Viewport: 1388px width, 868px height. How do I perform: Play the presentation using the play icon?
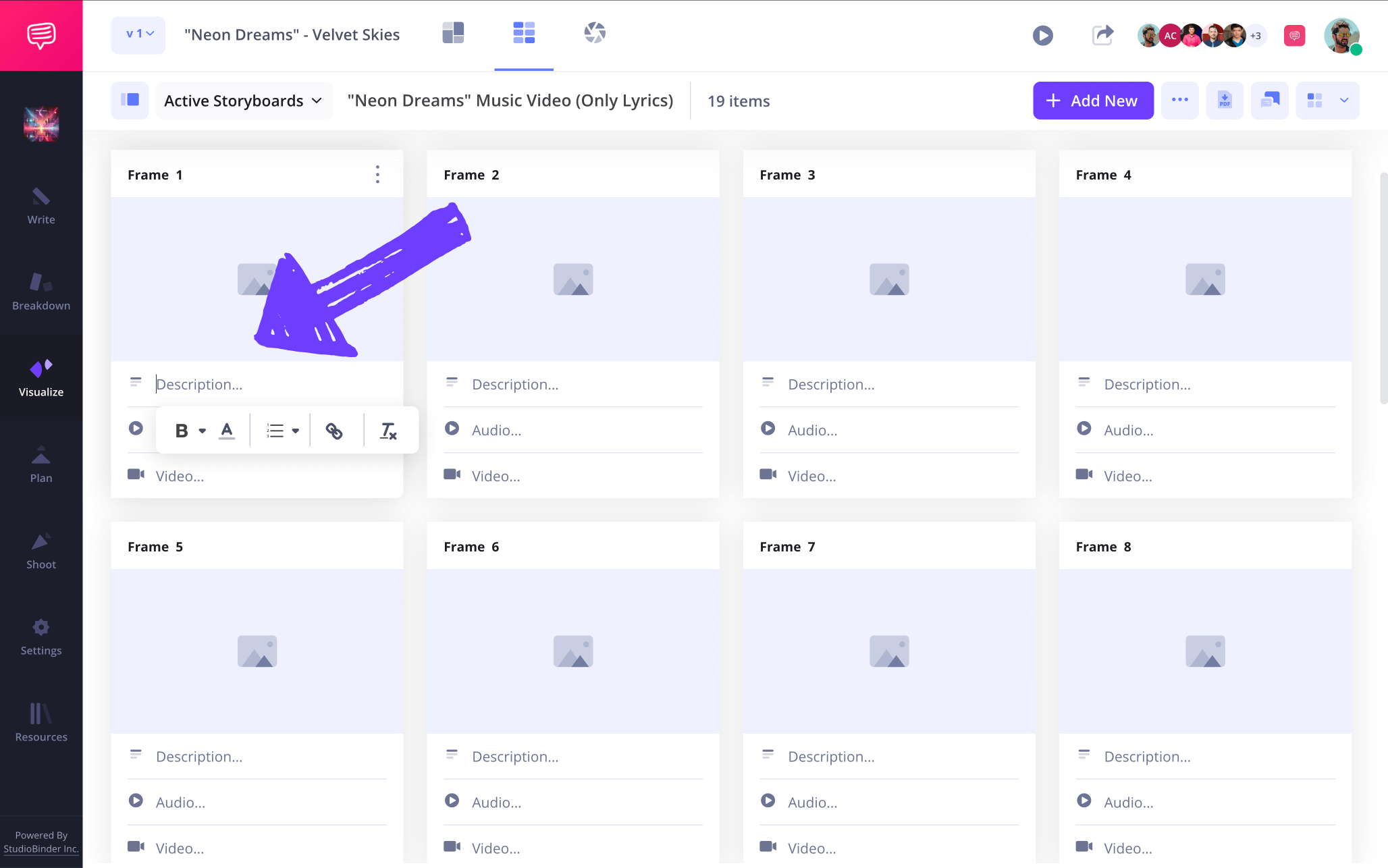[x=1042, y=35]
